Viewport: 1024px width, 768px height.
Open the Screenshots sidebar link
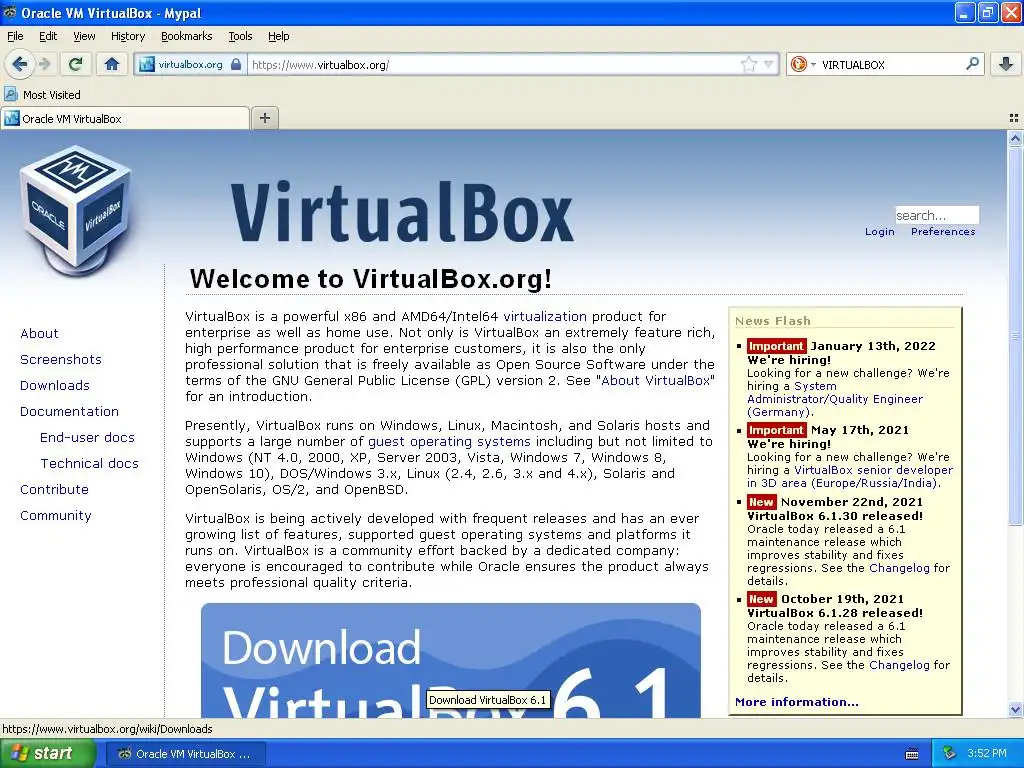61,359
